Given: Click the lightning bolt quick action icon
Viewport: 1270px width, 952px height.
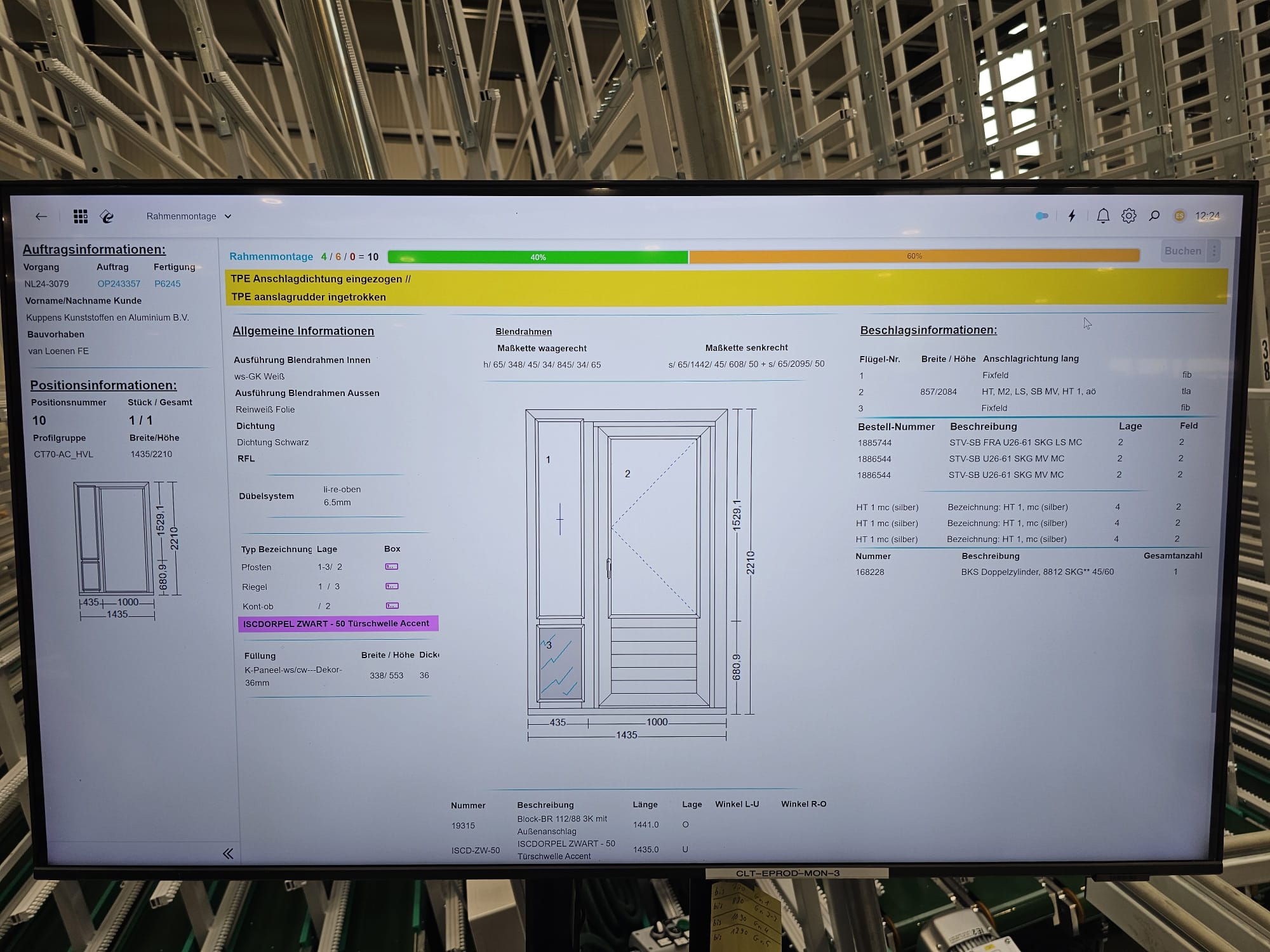Looking at the screenshot, I should point(1072,216).
